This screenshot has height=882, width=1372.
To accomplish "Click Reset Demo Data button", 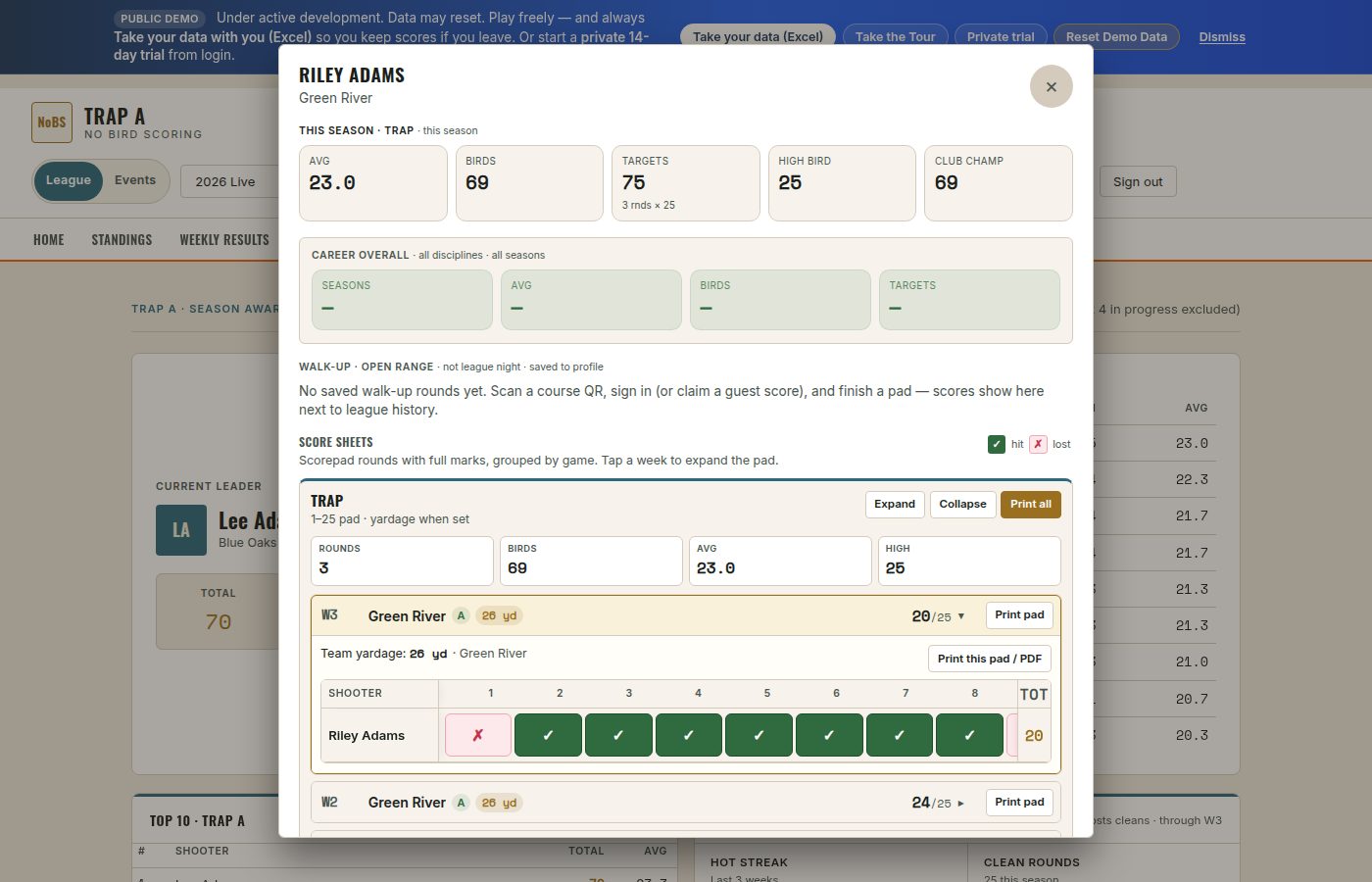I will click(x=1116, y=36).
